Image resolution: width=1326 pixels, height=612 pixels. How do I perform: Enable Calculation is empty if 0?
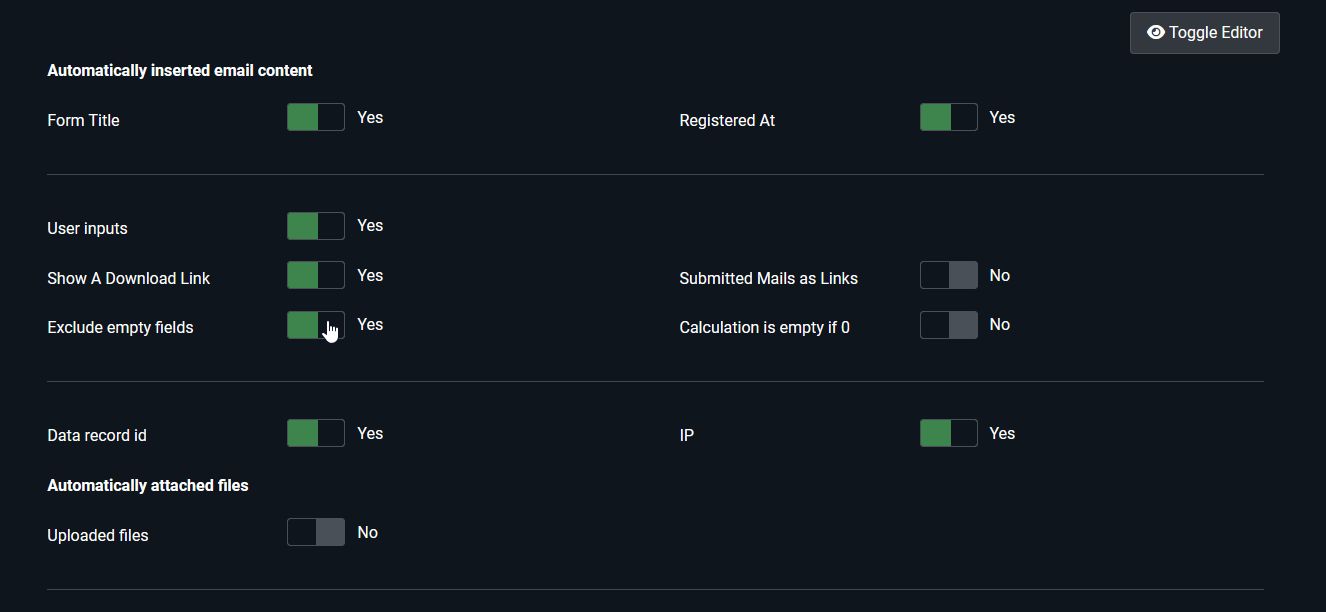[x=948, y=324]
